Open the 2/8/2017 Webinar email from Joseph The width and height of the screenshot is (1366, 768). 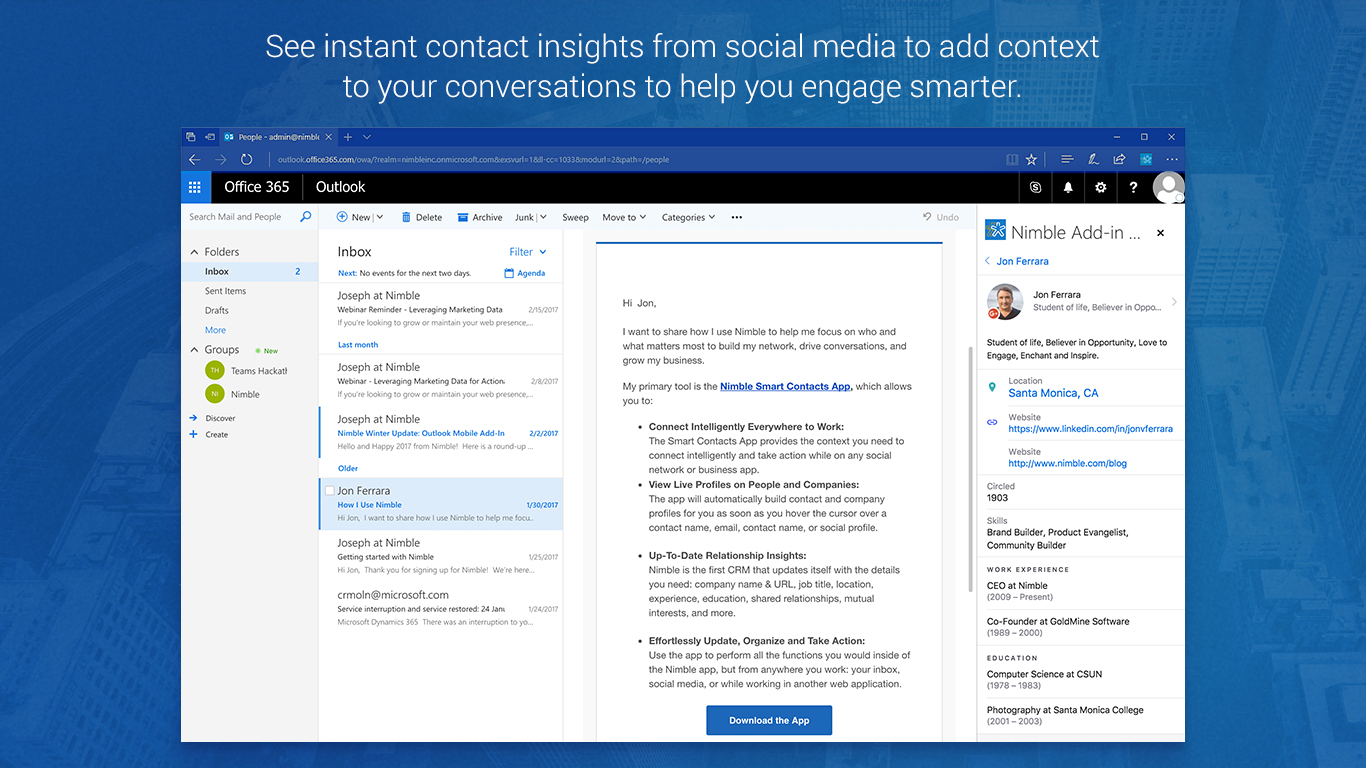(440, 380)
